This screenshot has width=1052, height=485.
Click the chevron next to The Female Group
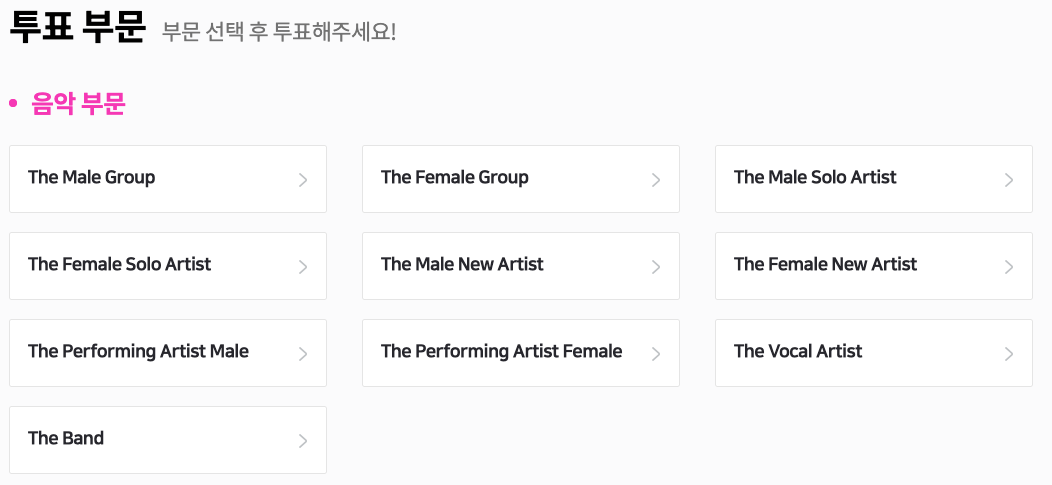click(656, 180)
